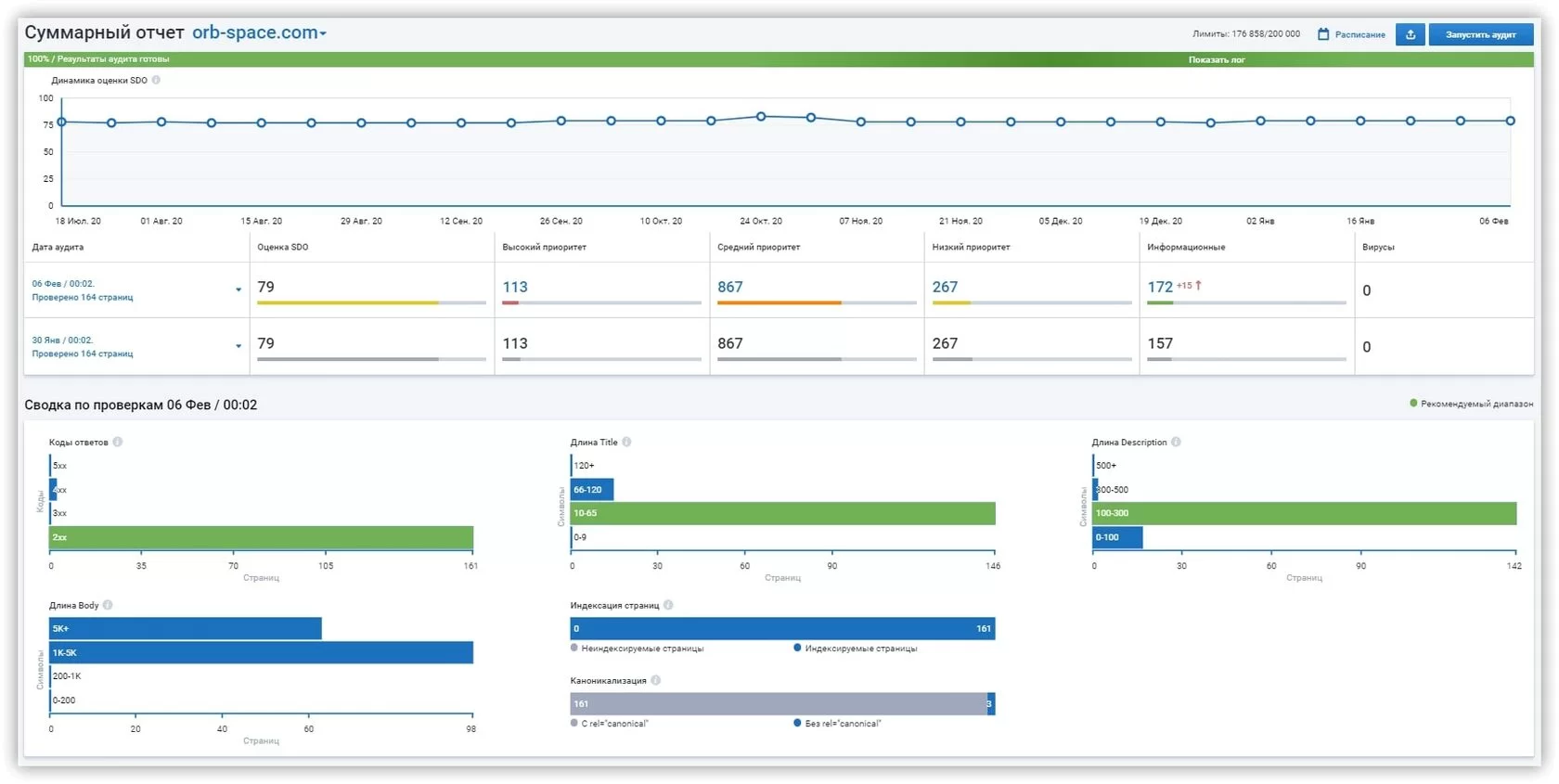The image size is (1559, 784).
Task: Click Показать лог in the progress bar
Action: pos(1217,59)
